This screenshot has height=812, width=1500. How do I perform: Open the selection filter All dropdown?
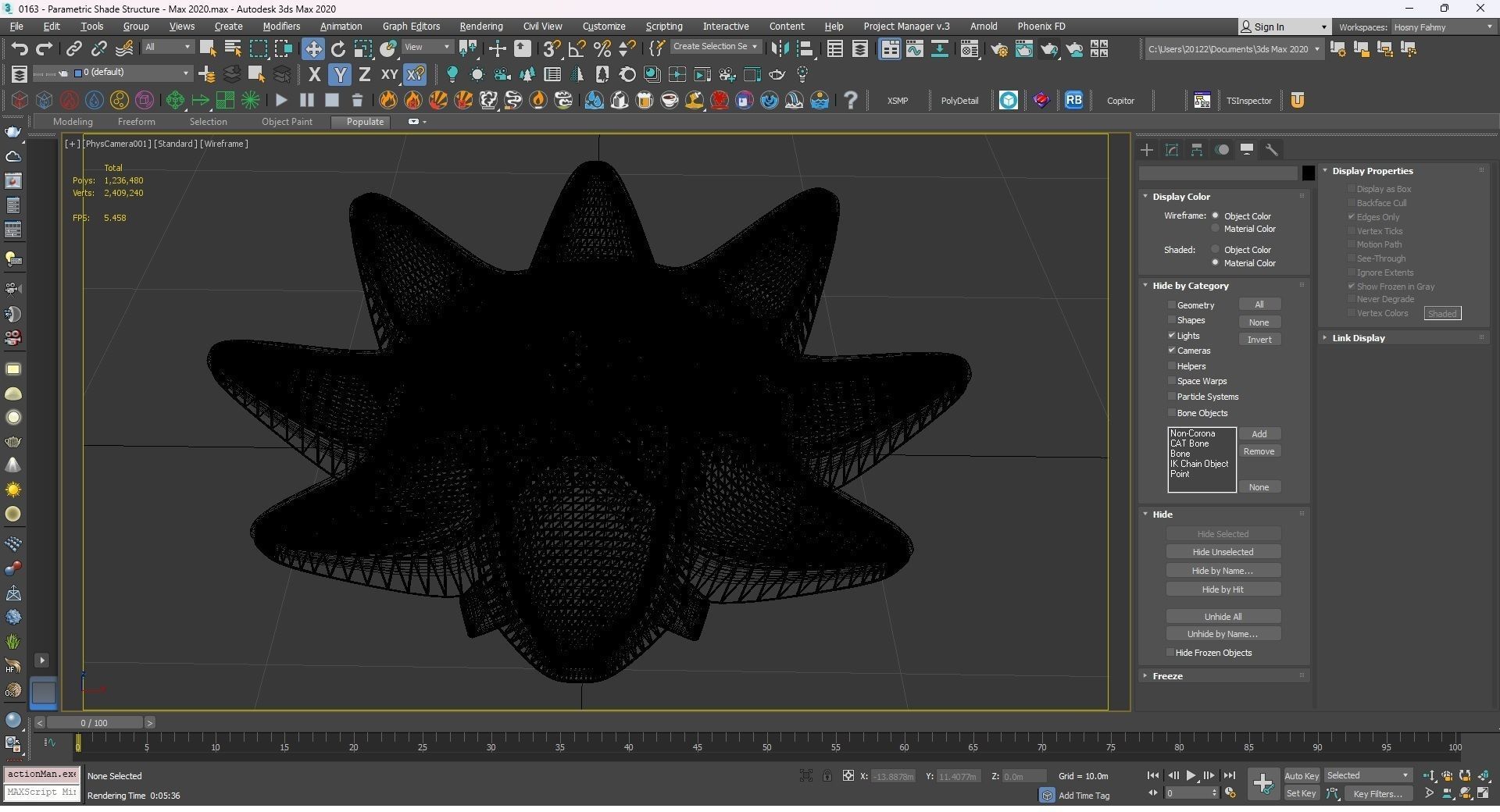(x=167, y=47)
